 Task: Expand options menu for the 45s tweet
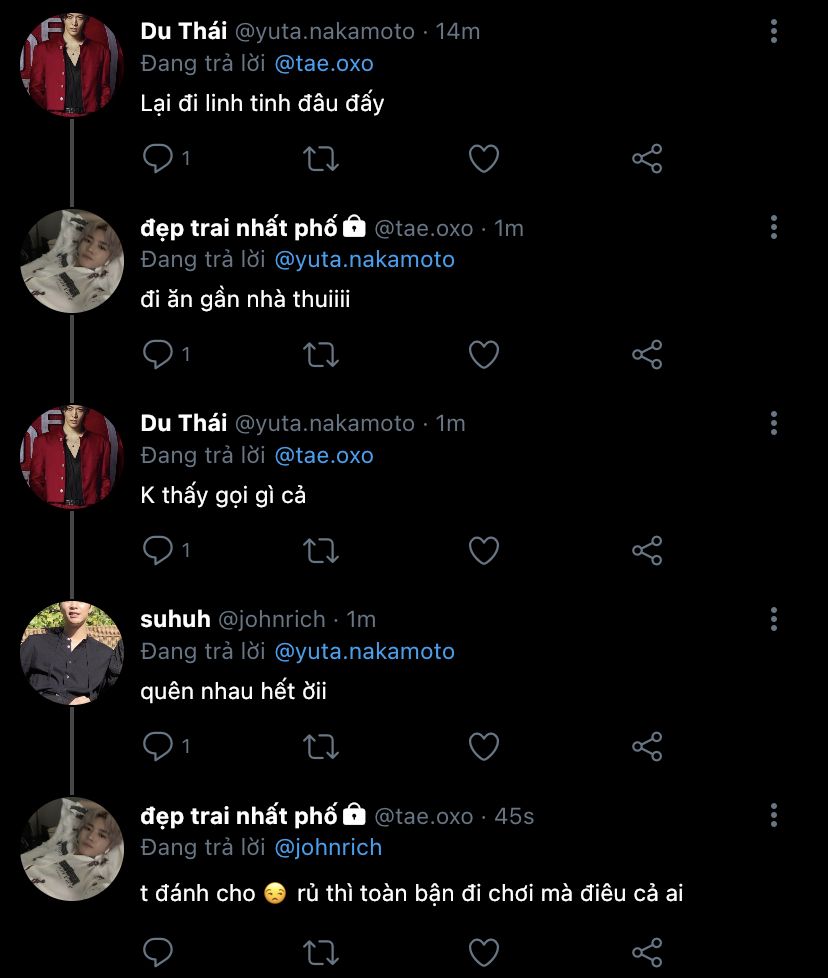coord(774,815)
